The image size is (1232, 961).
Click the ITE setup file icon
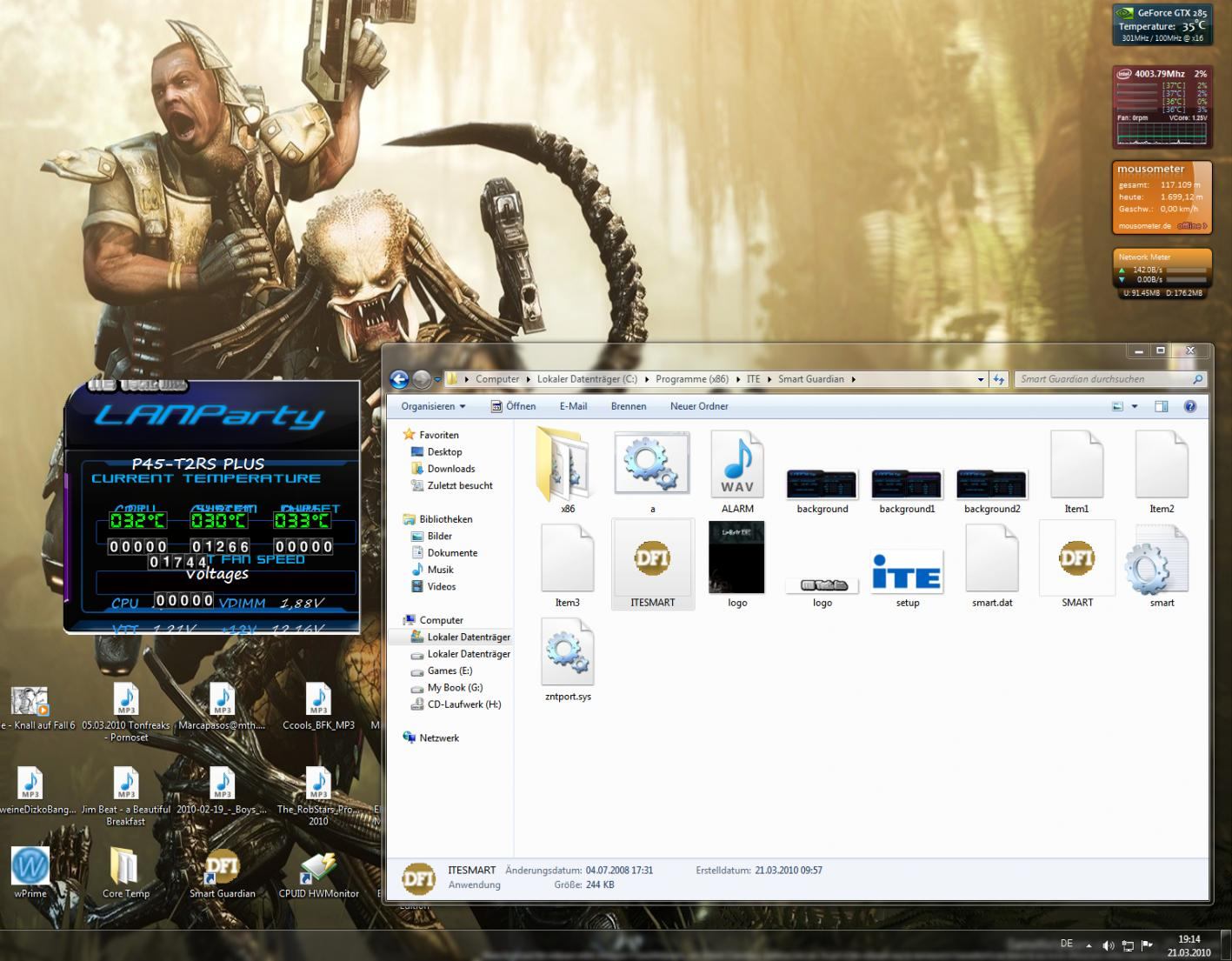click(x=907, y=571)
